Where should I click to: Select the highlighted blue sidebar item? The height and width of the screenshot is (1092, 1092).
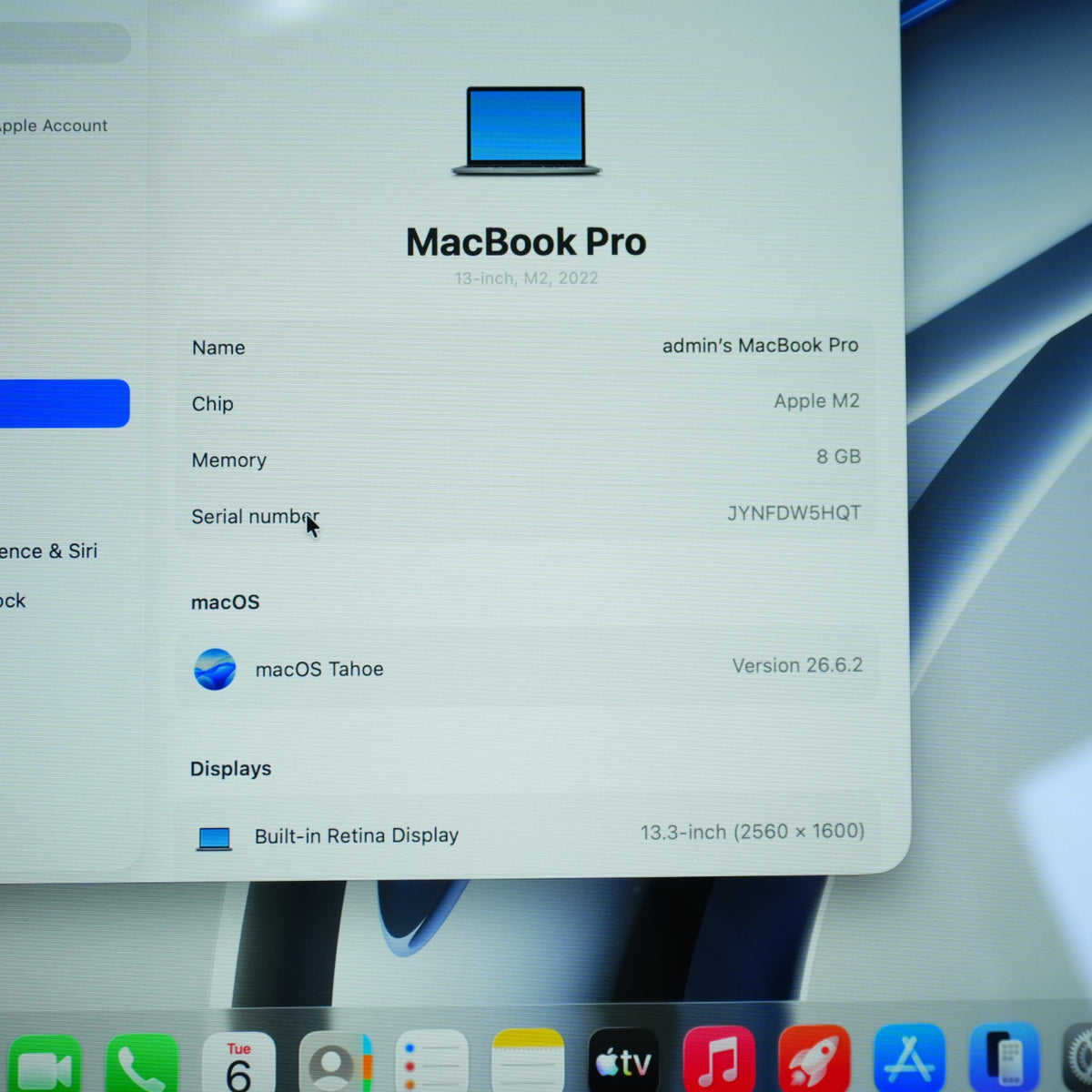point(65,403)
